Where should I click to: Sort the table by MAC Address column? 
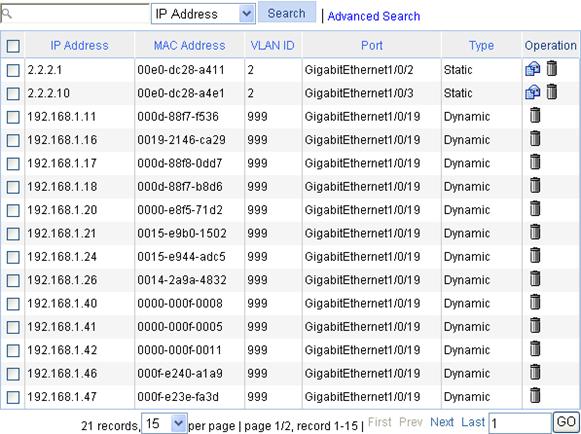tap(189, 46)
